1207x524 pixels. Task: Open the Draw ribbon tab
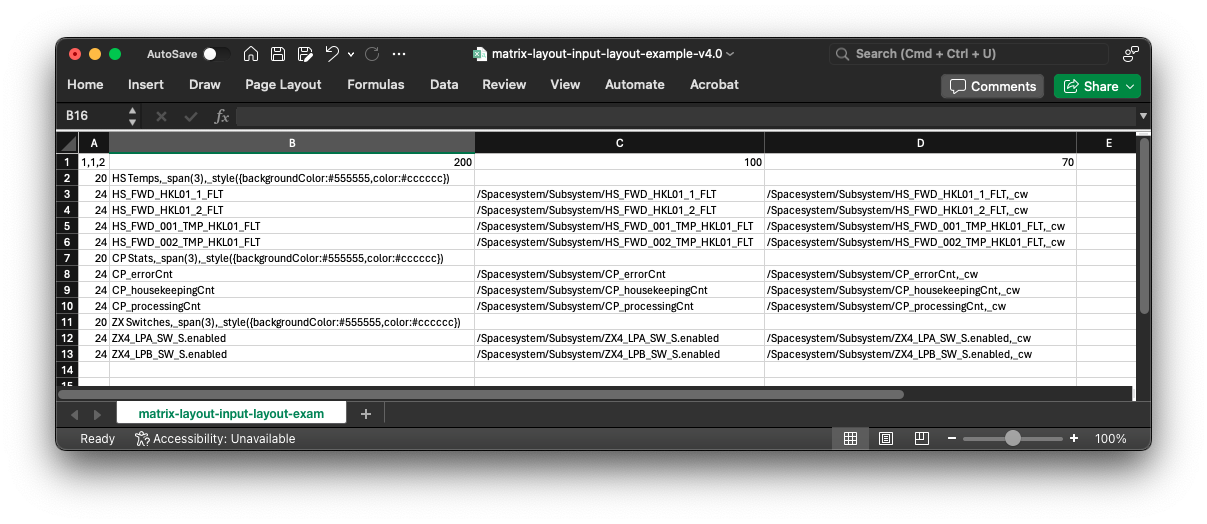(205, 85)
